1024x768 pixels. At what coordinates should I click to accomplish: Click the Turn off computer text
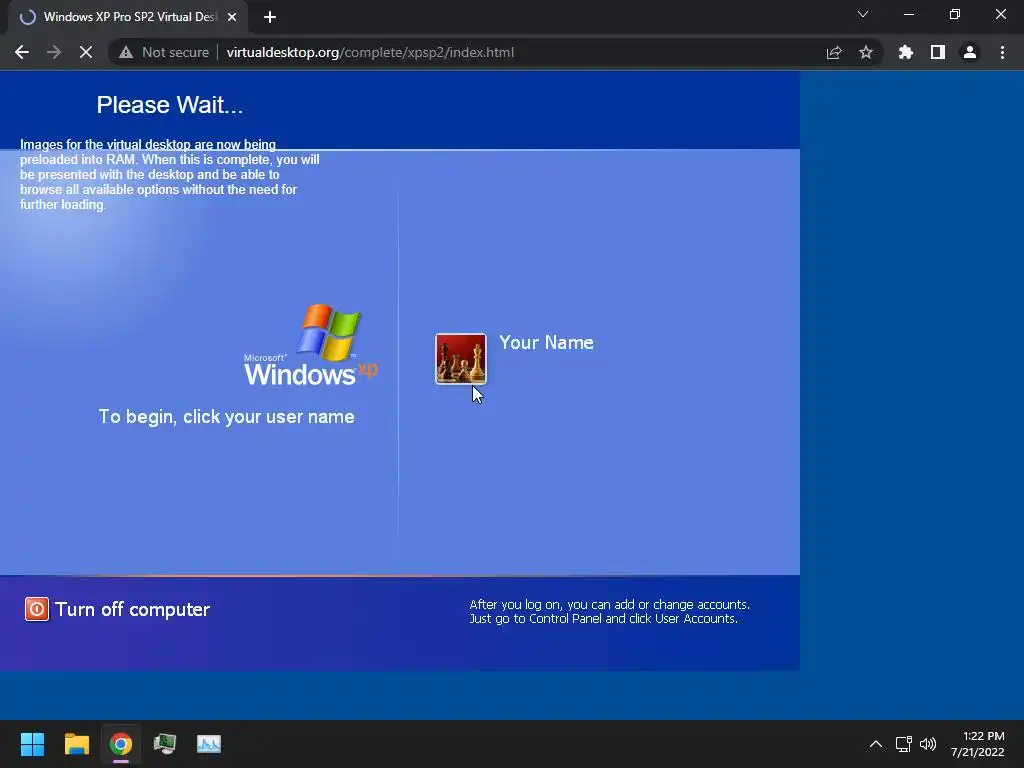coord(133,609)
